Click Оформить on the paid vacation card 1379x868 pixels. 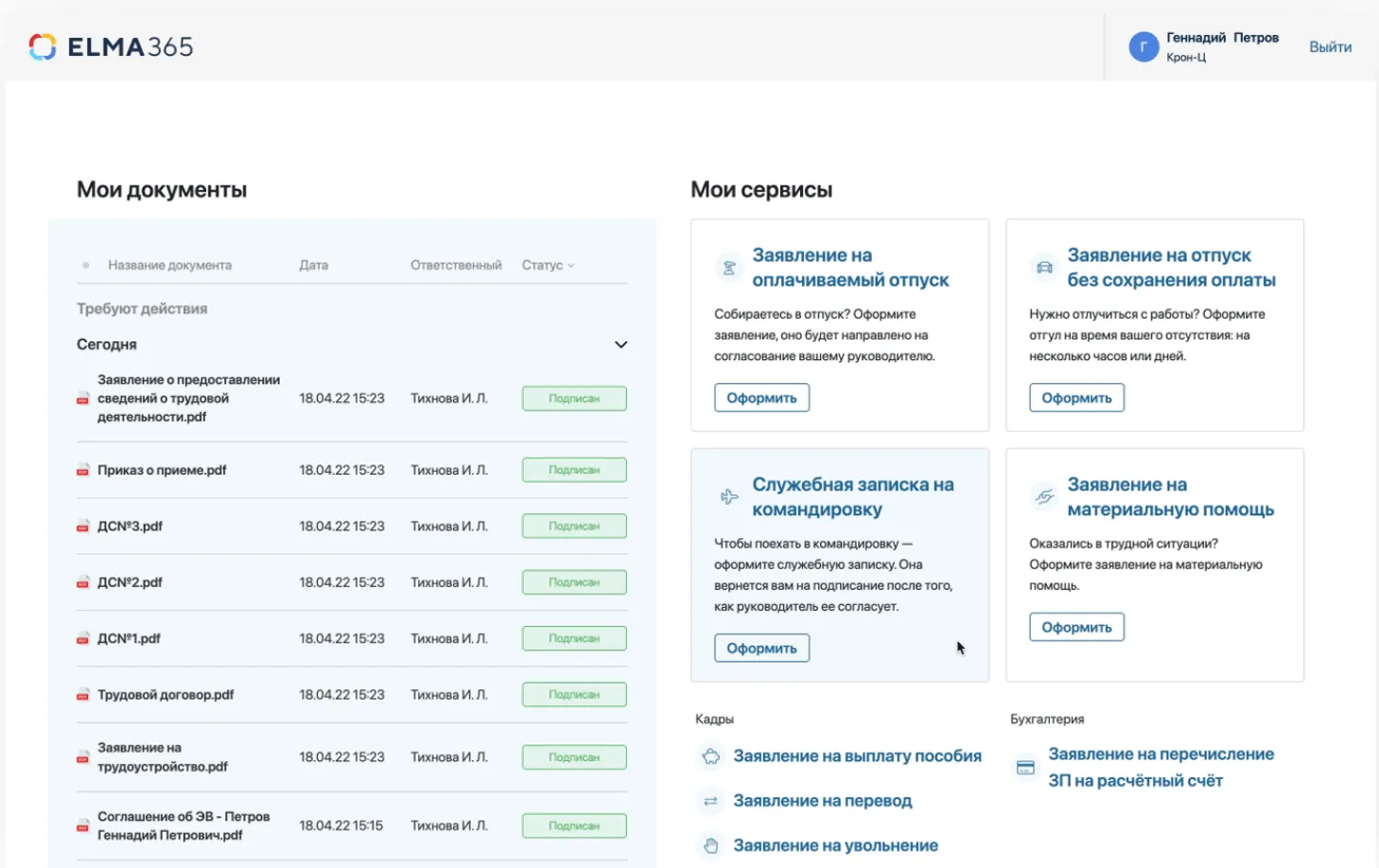tap(761, 397)
